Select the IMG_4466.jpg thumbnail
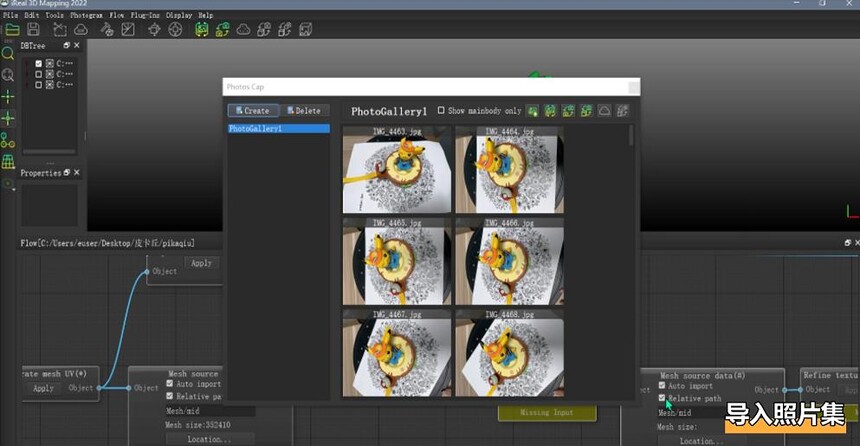860x446 pixels. pos(510,262)
